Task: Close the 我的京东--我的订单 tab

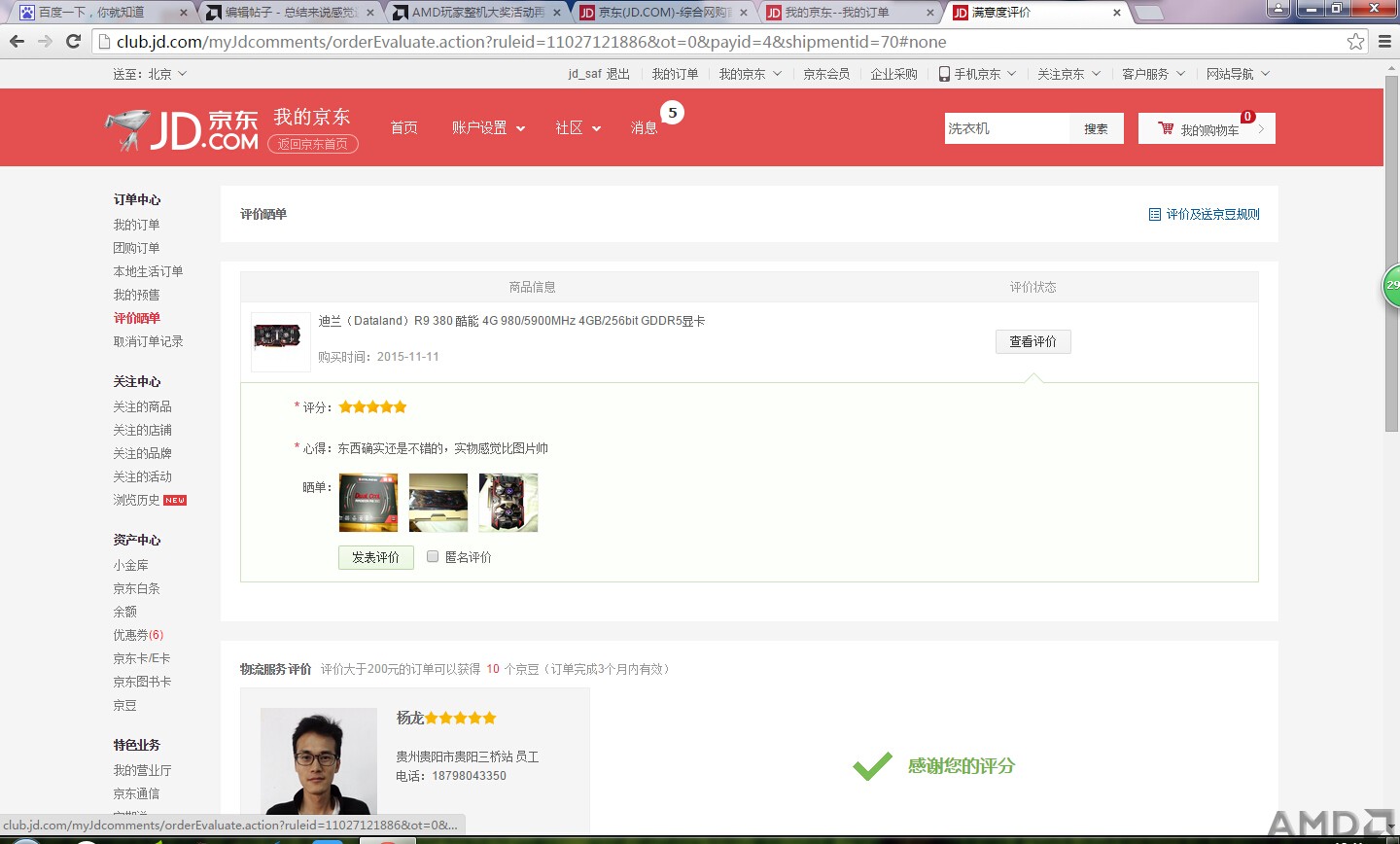Action: tap(930, 13)
